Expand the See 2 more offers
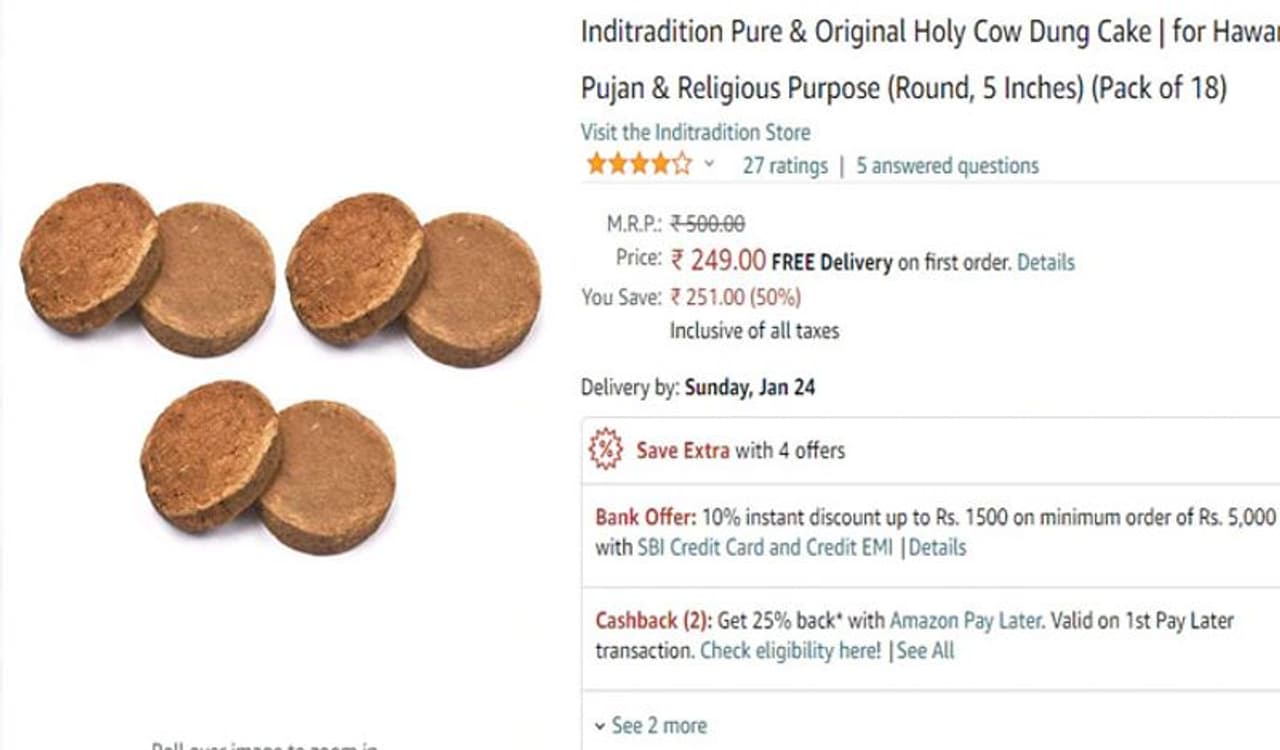Screen dimensions: 1280x750 [x=650, y=726]
